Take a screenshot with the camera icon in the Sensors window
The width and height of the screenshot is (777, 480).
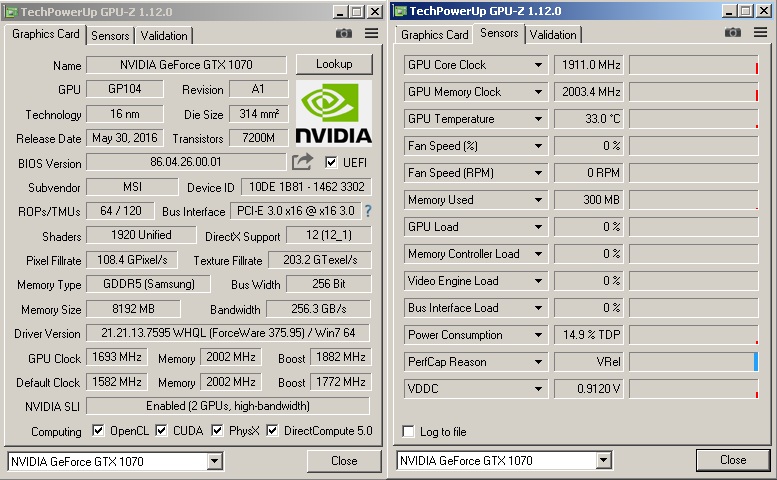(733, 33)
